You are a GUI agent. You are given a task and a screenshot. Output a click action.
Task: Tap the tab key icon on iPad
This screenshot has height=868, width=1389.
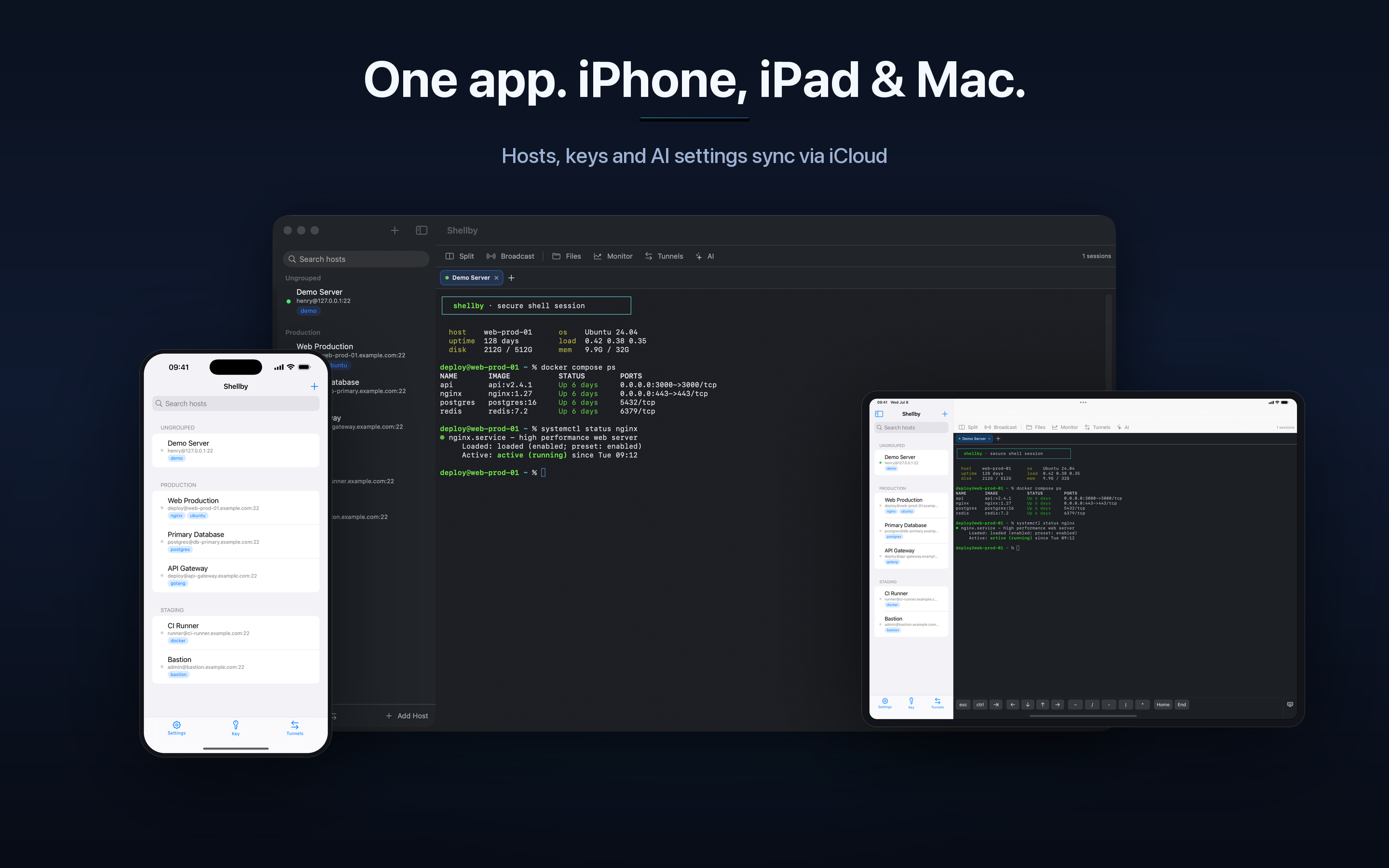tap(996, 705)
